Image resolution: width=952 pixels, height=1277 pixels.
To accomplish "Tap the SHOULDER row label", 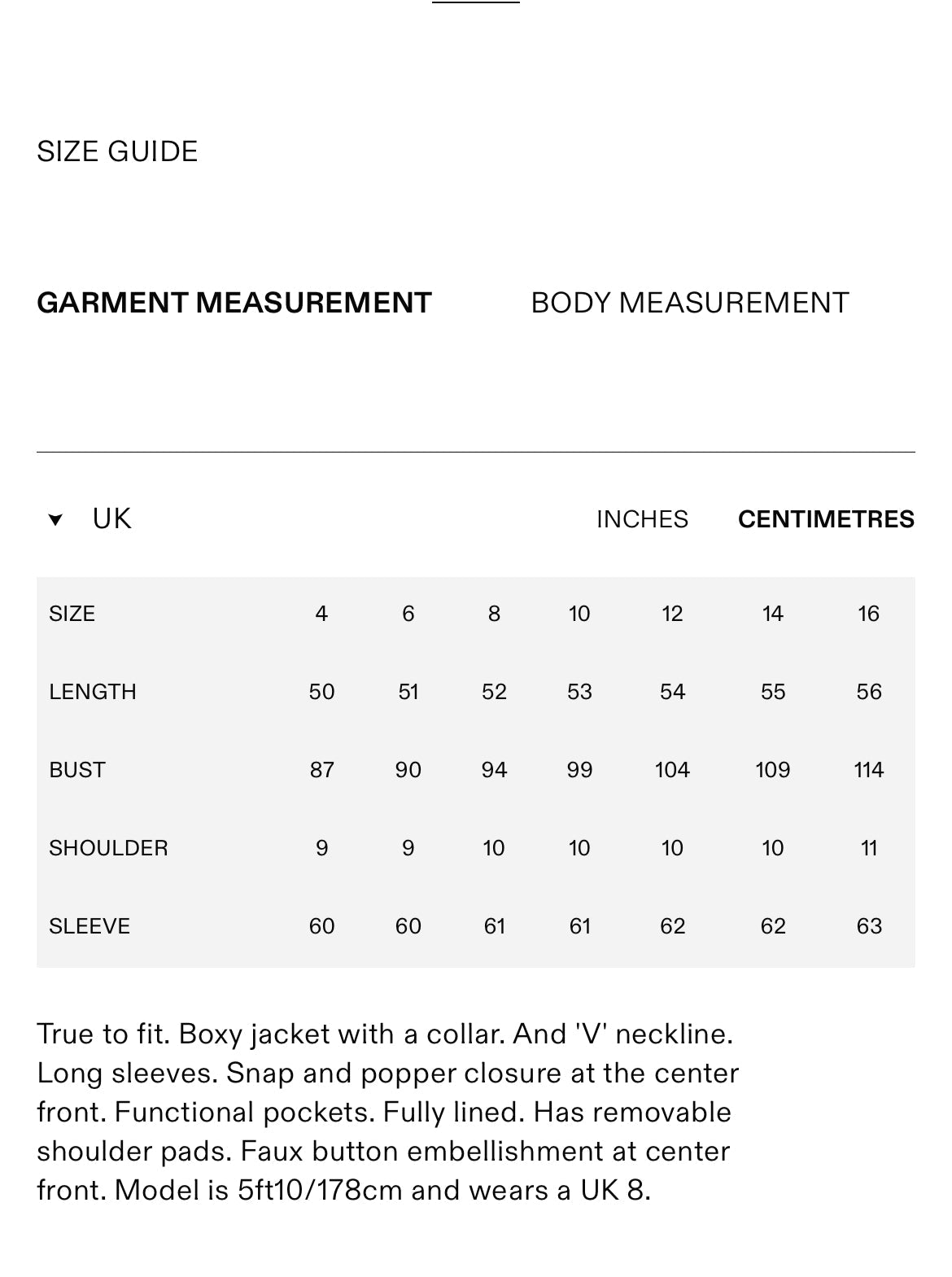I will tap(108, 848).
